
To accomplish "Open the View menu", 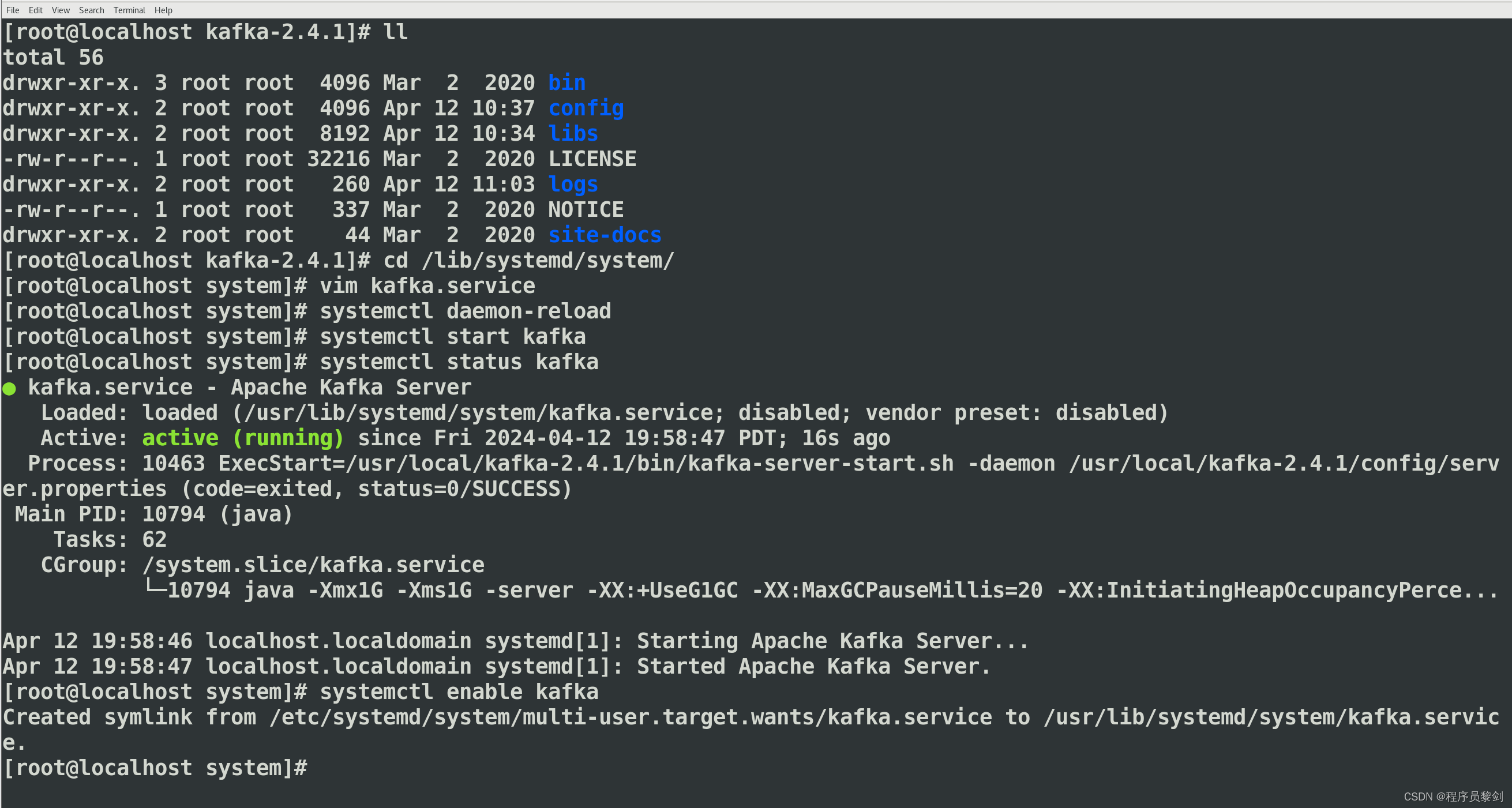I will (60, 9).
